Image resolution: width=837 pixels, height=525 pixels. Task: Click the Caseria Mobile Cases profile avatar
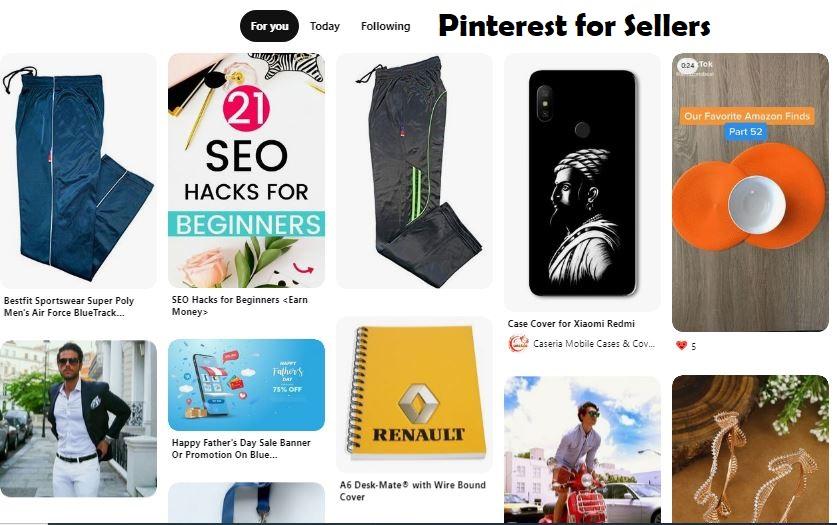point(518,344)
